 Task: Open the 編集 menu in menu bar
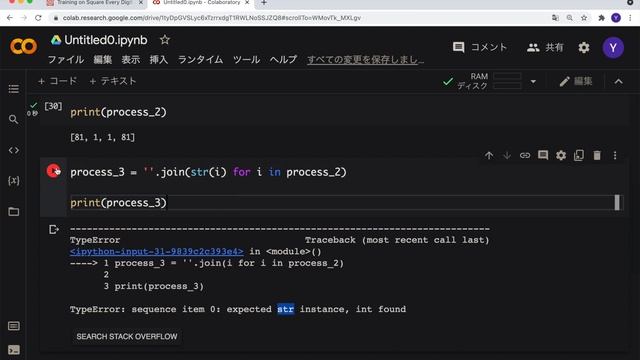click(102, 60)
